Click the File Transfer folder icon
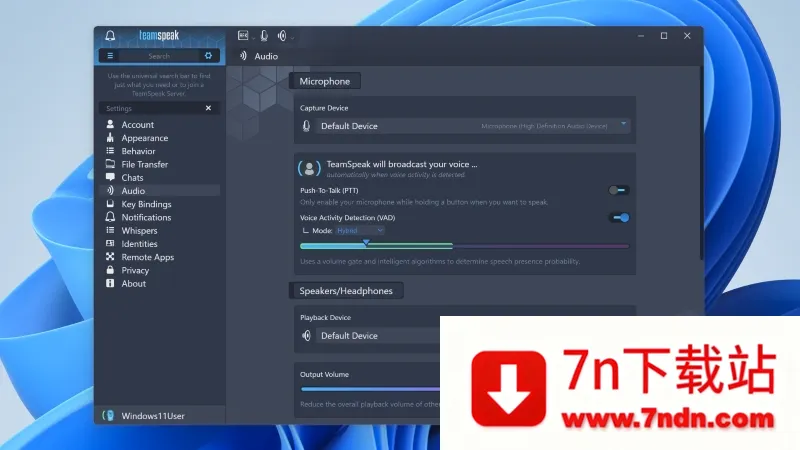Viewport: 800px width, 450px height. pyautogui.click(x=110, y=164)
